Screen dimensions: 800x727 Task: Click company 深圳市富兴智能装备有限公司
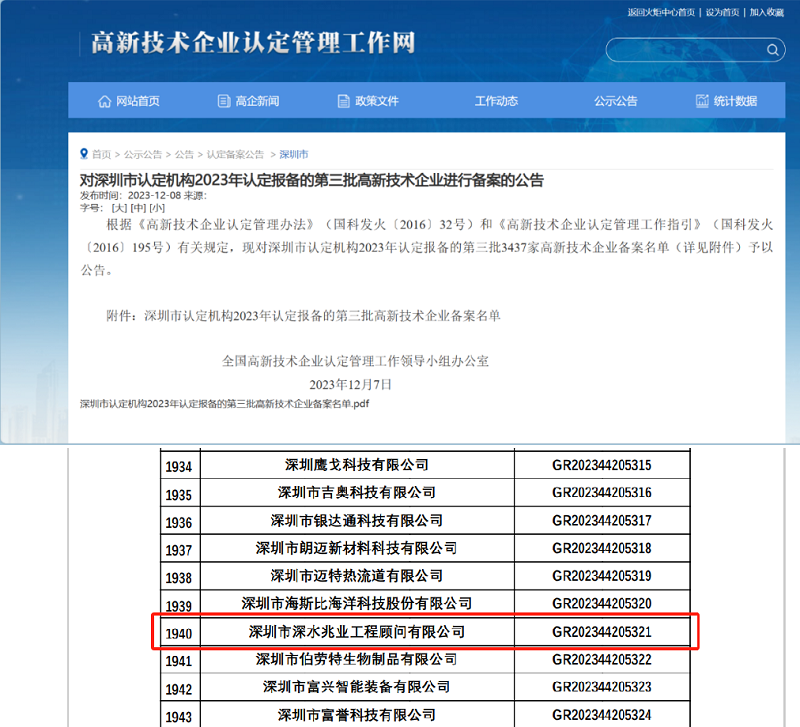click(357, 687)
